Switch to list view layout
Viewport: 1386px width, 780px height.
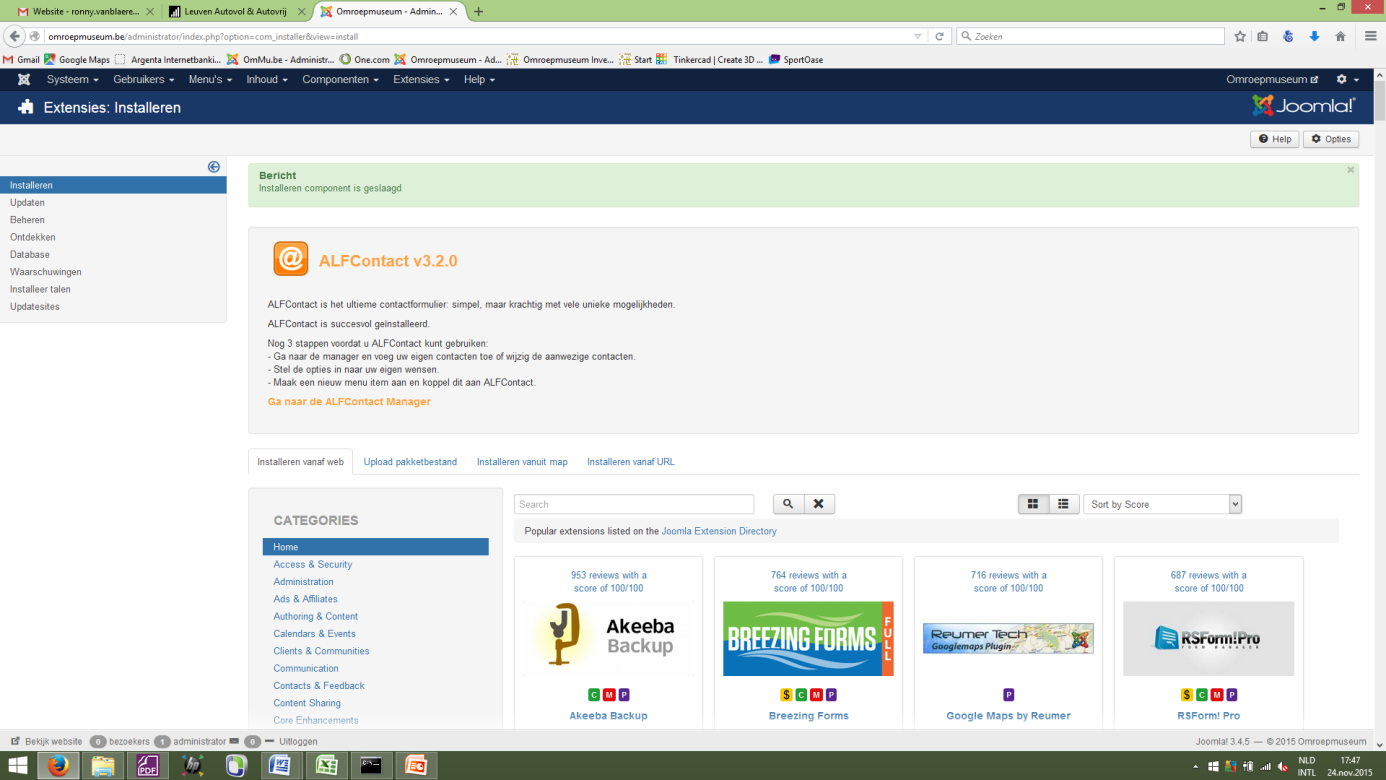1063,504
